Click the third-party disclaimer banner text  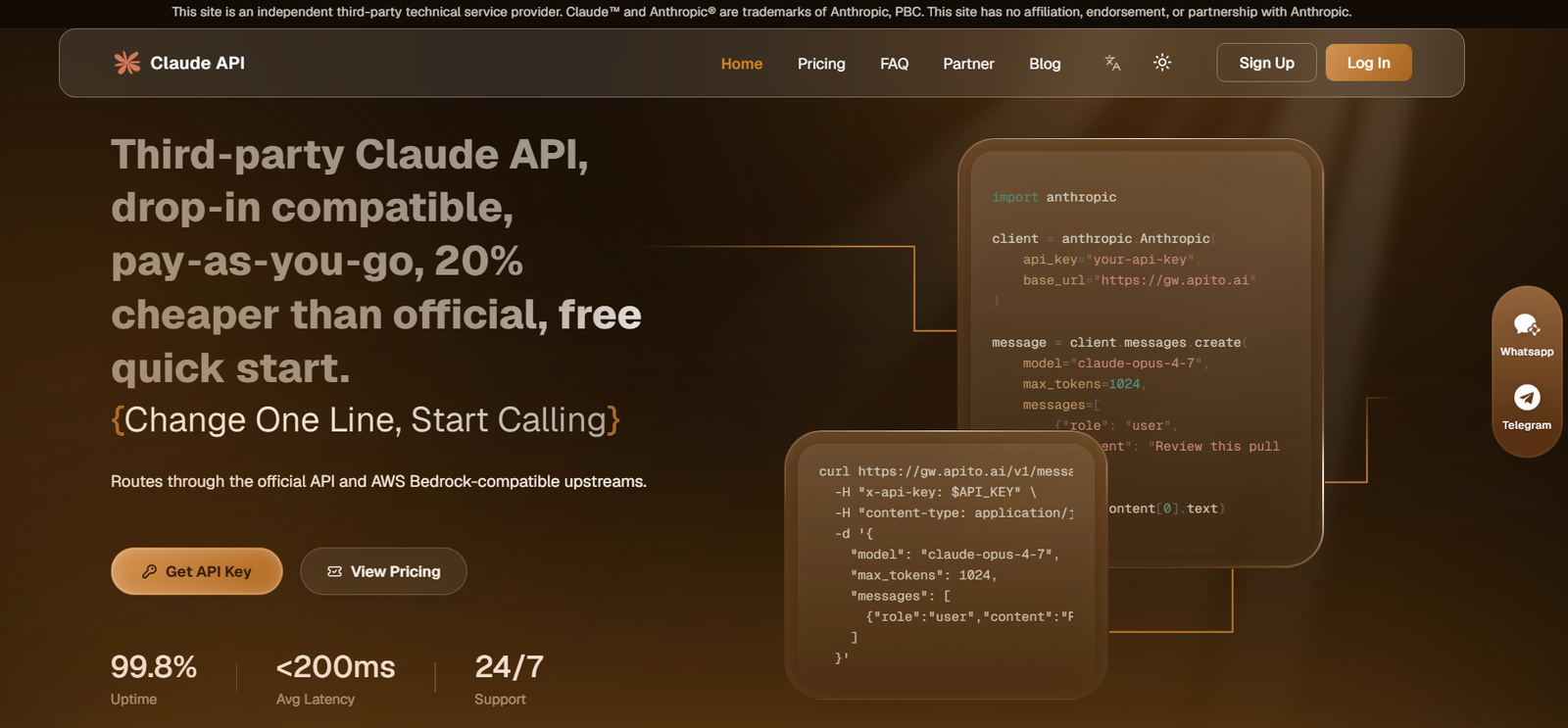(x=761, y=12)
